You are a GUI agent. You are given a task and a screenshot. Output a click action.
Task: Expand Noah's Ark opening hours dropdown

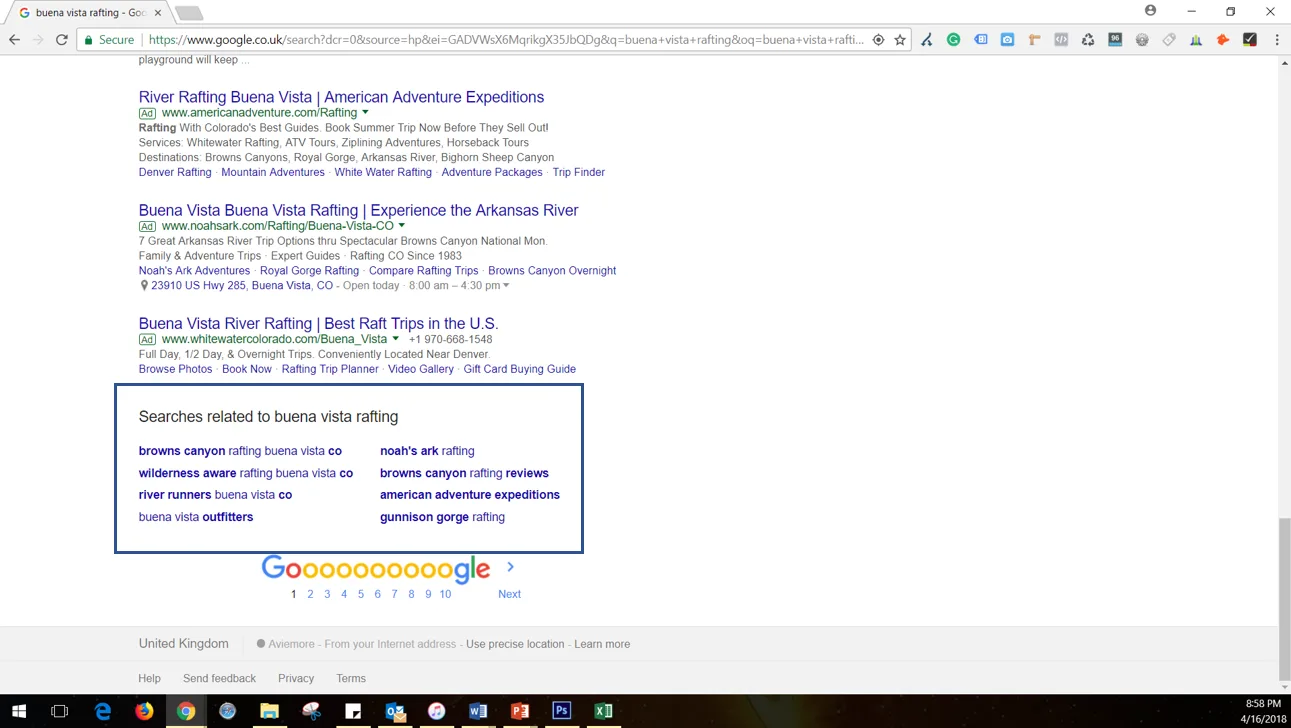pyautogui.click(x=505, y=285)
